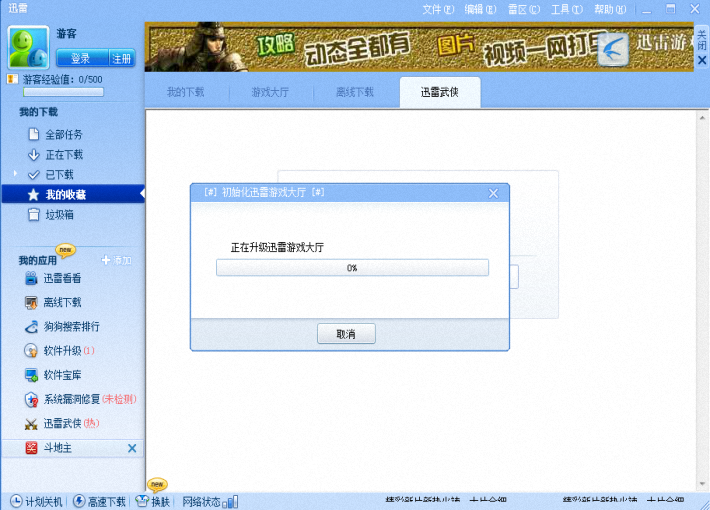Image resolution: width=710 pixels, height=510 pixels.
Task: Click the 计划关机 clock icon
Action: pyautogui.click(x=16, y=501)
